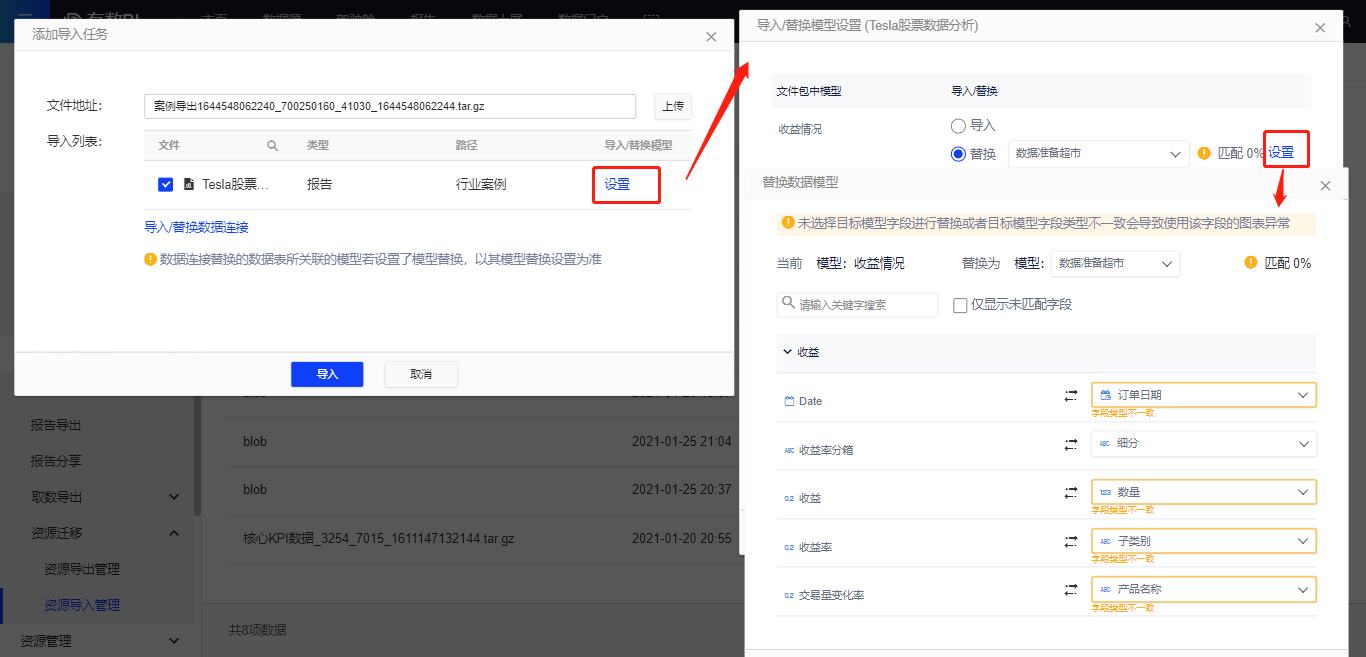Select the 导入 radio button

(959, 125)
